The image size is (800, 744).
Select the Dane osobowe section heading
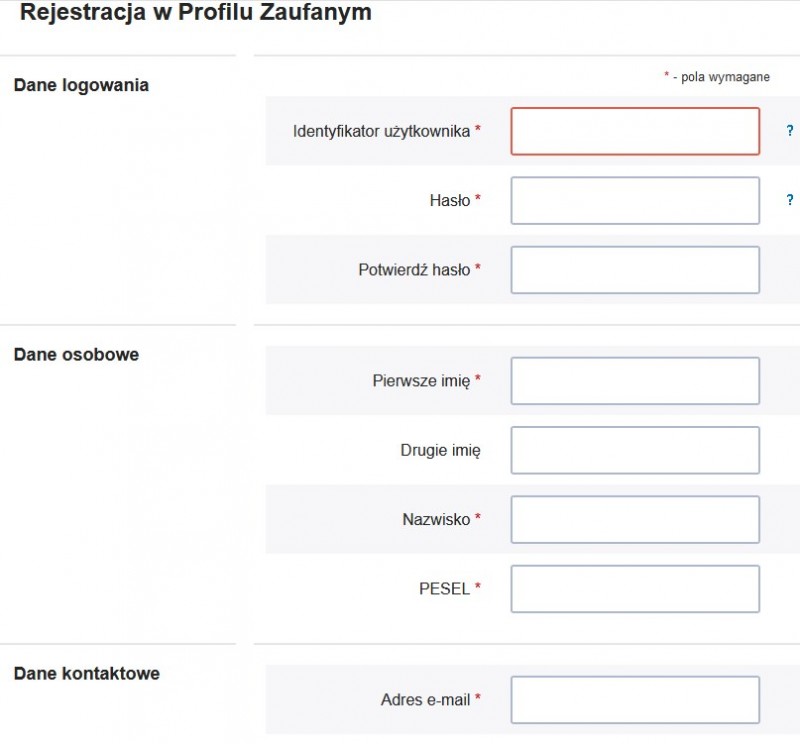[x=76, y=354]
